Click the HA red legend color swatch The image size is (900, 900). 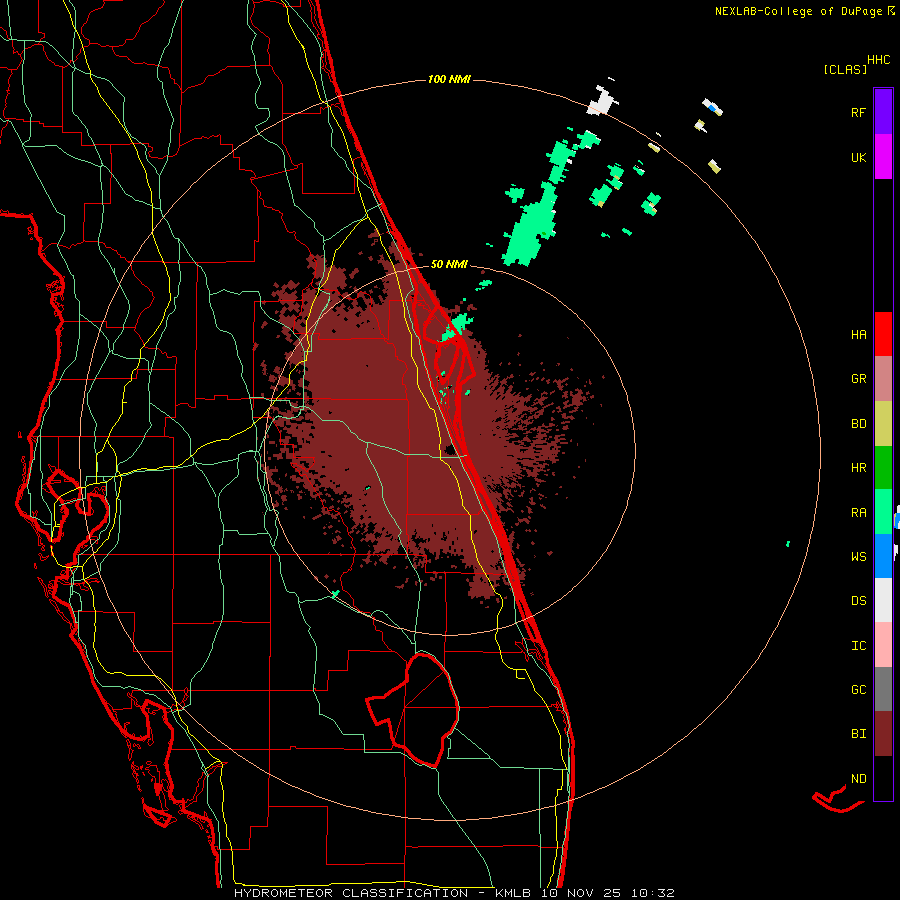coord(883,334)
